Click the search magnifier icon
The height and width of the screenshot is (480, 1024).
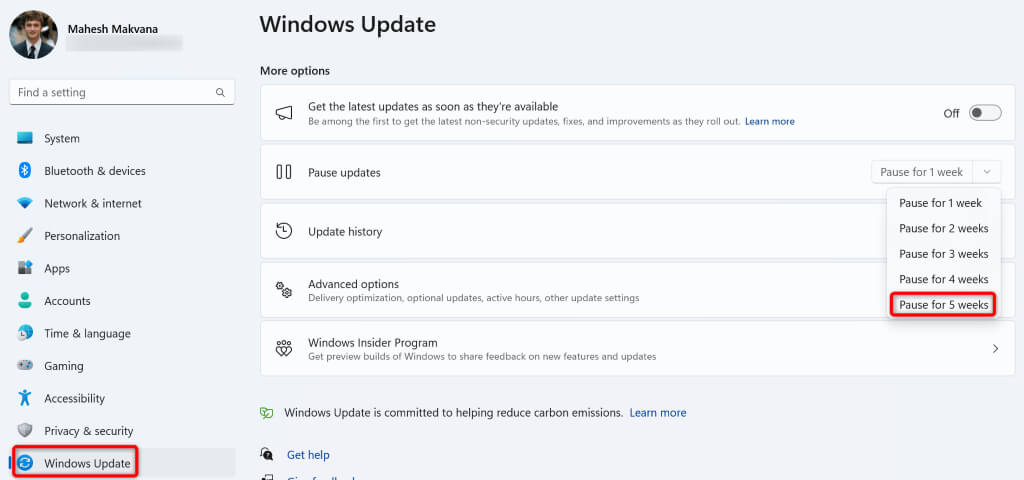[220, 92]
